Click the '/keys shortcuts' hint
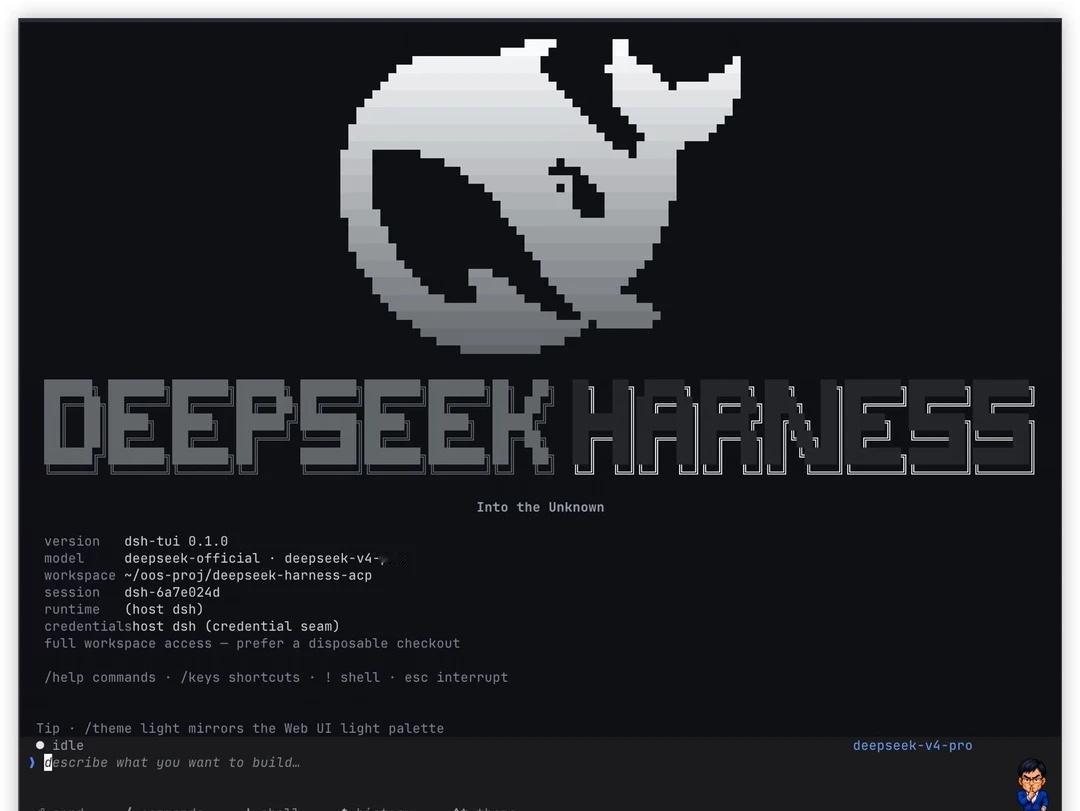 [240, 677]
